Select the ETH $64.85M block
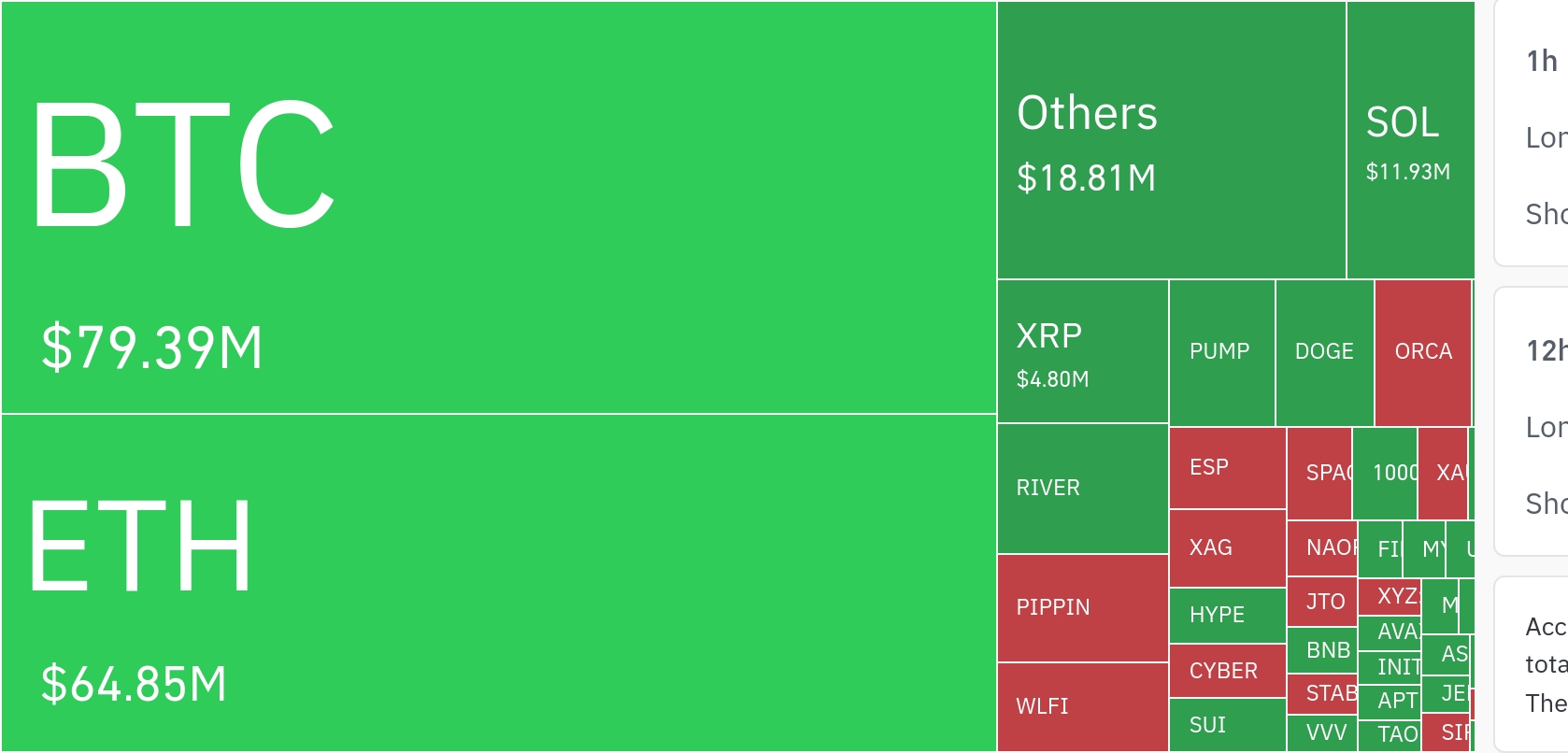Image resolution: width=1568 pixels, height=753 pixels. coord(499,582)
